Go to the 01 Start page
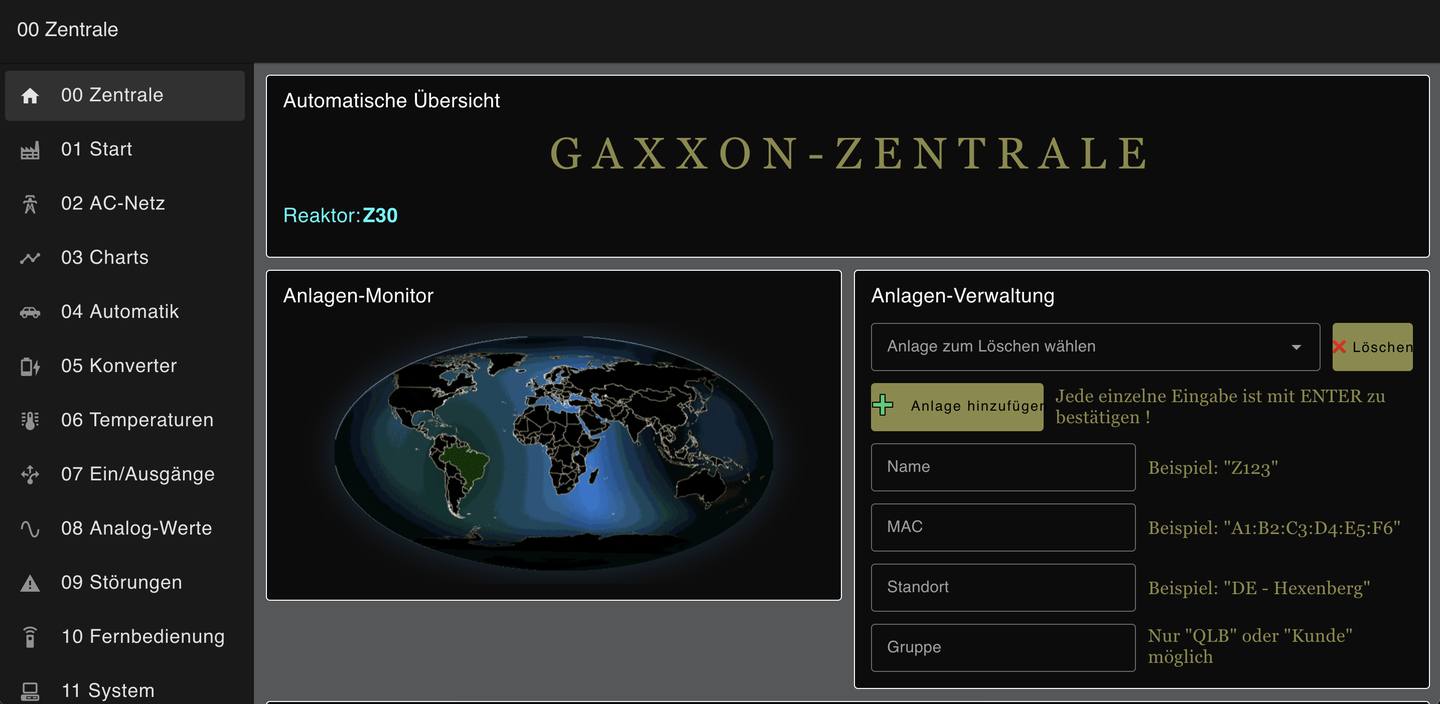This screenshot has width=1440, height=704. coord(125,150)
